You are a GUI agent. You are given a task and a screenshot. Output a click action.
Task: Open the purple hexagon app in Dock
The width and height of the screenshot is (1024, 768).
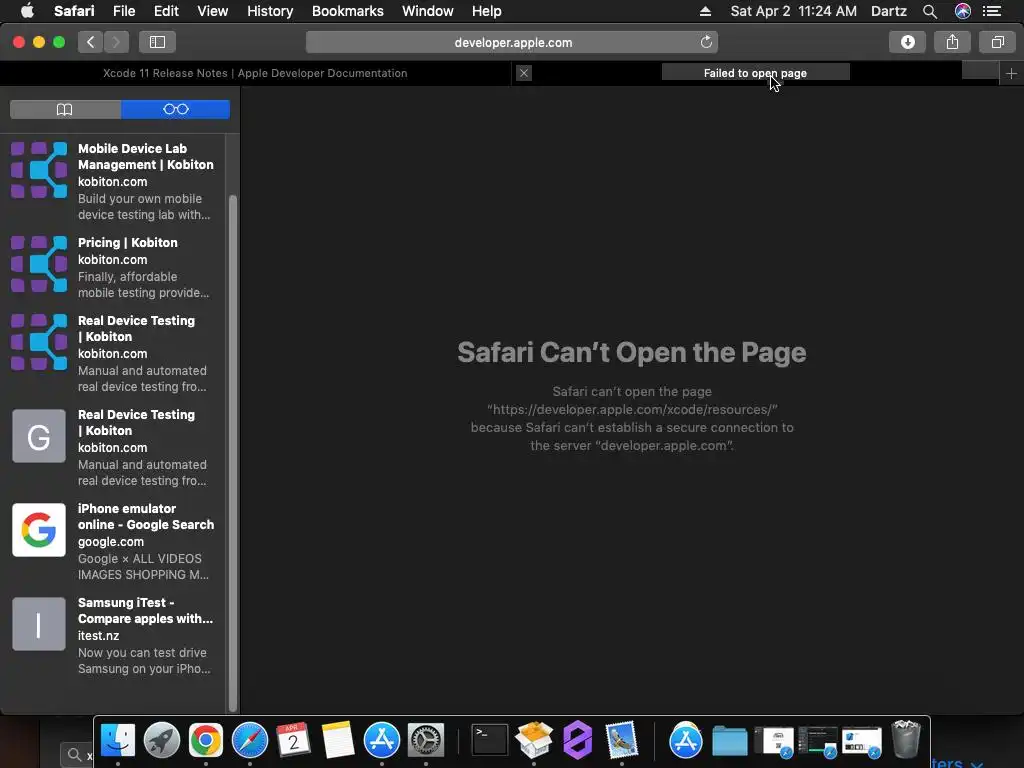click(578, 740)
